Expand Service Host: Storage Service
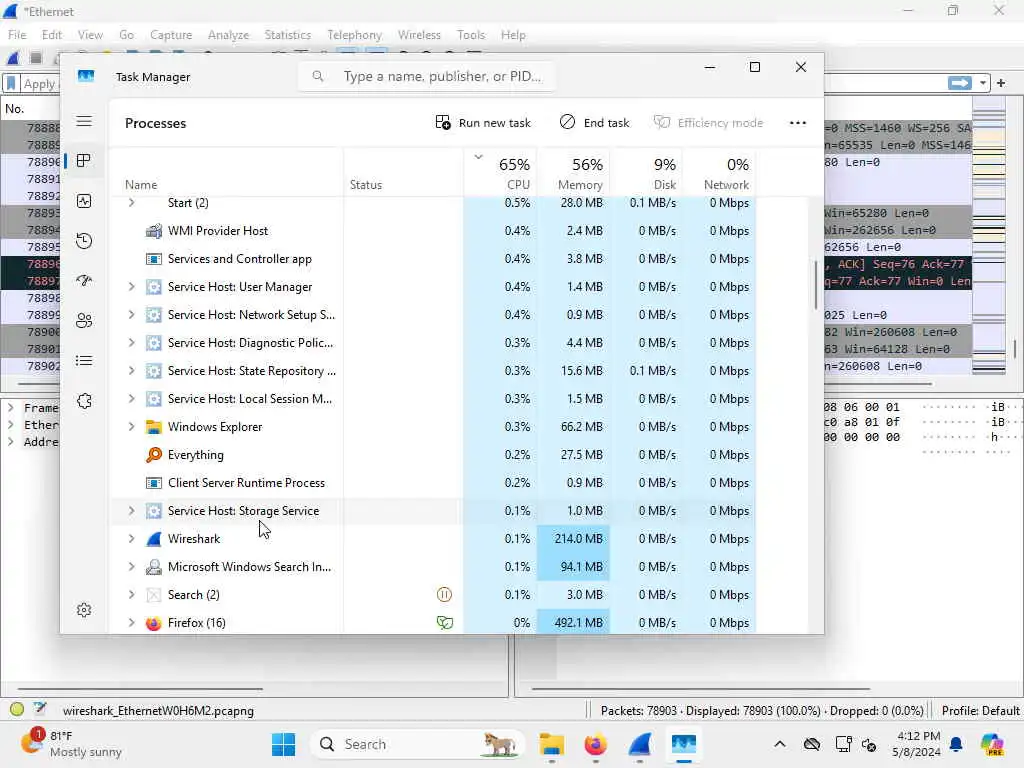Screen dimensions: 1024x768 [131, 511]
